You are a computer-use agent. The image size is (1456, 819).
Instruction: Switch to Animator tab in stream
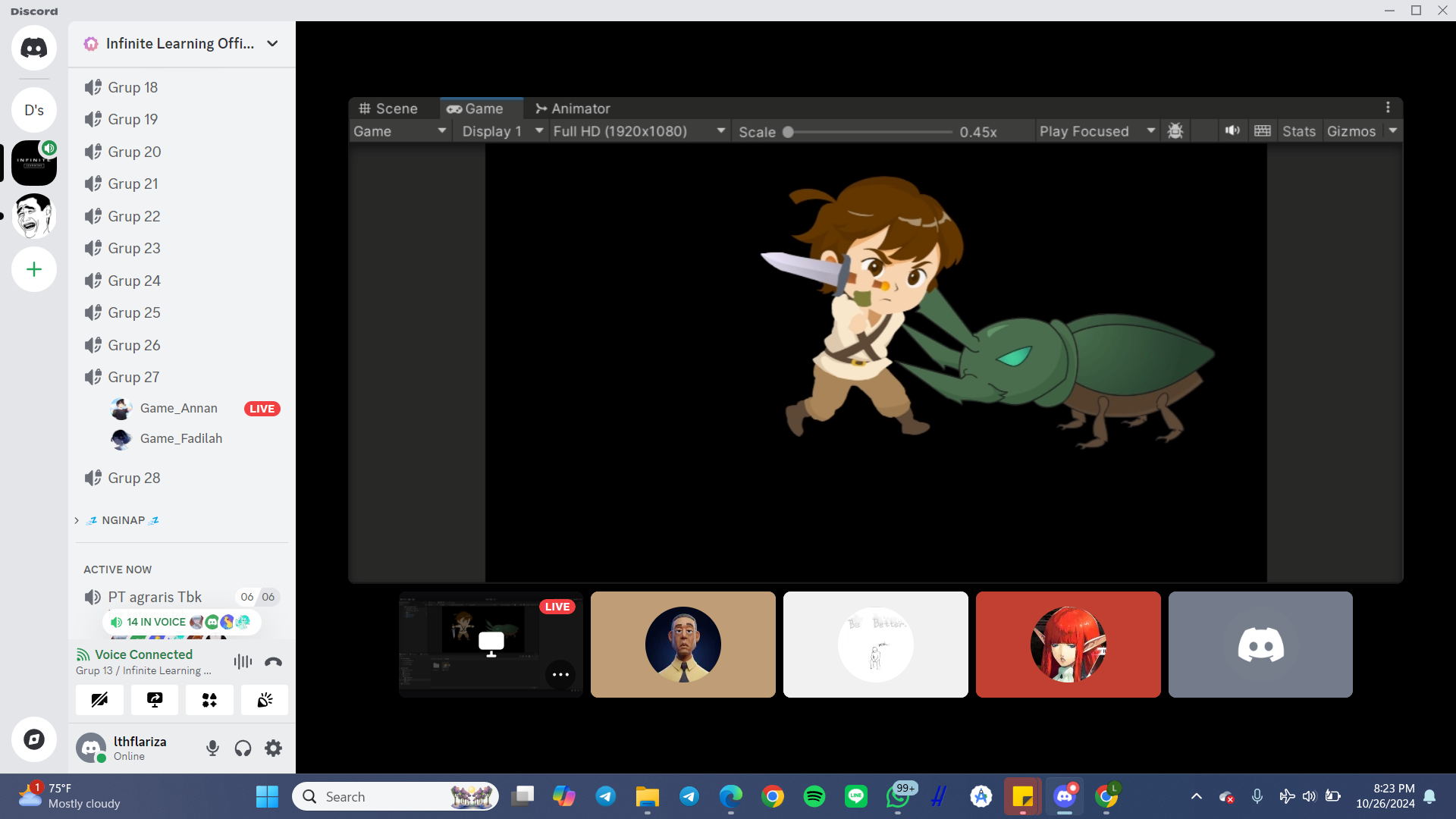tap(573, 108)
